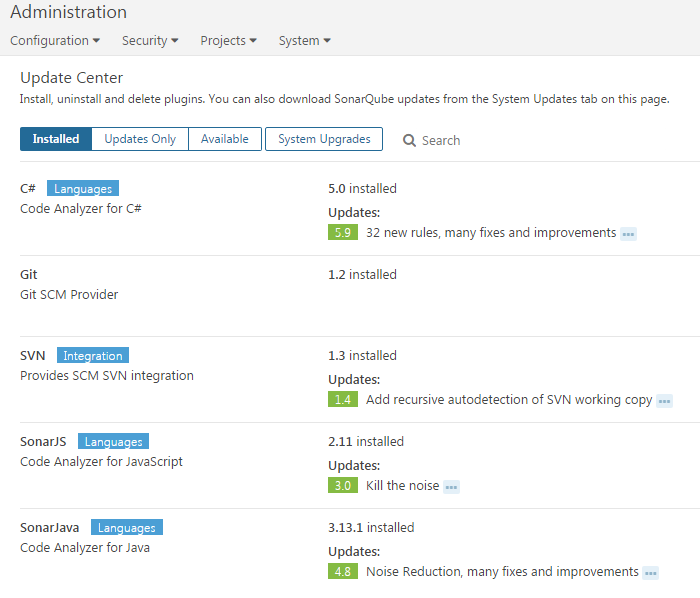Click the '2.11 installed' version text

pos(366,442)
